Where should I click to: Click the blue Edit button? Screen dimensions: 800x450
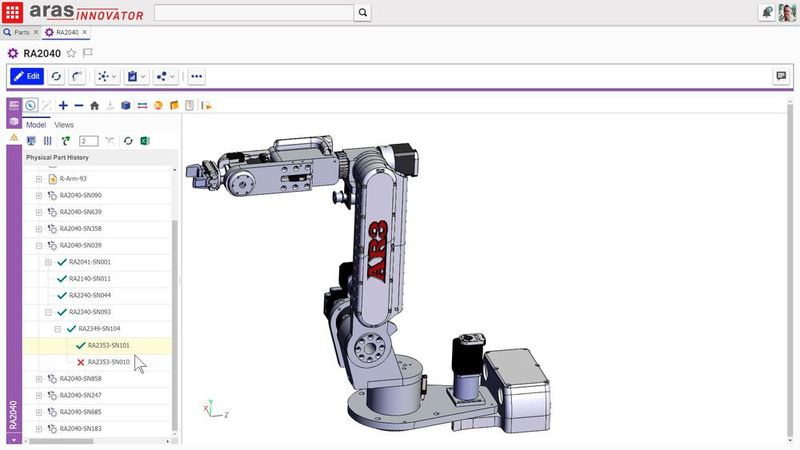[x=27, y=76]
